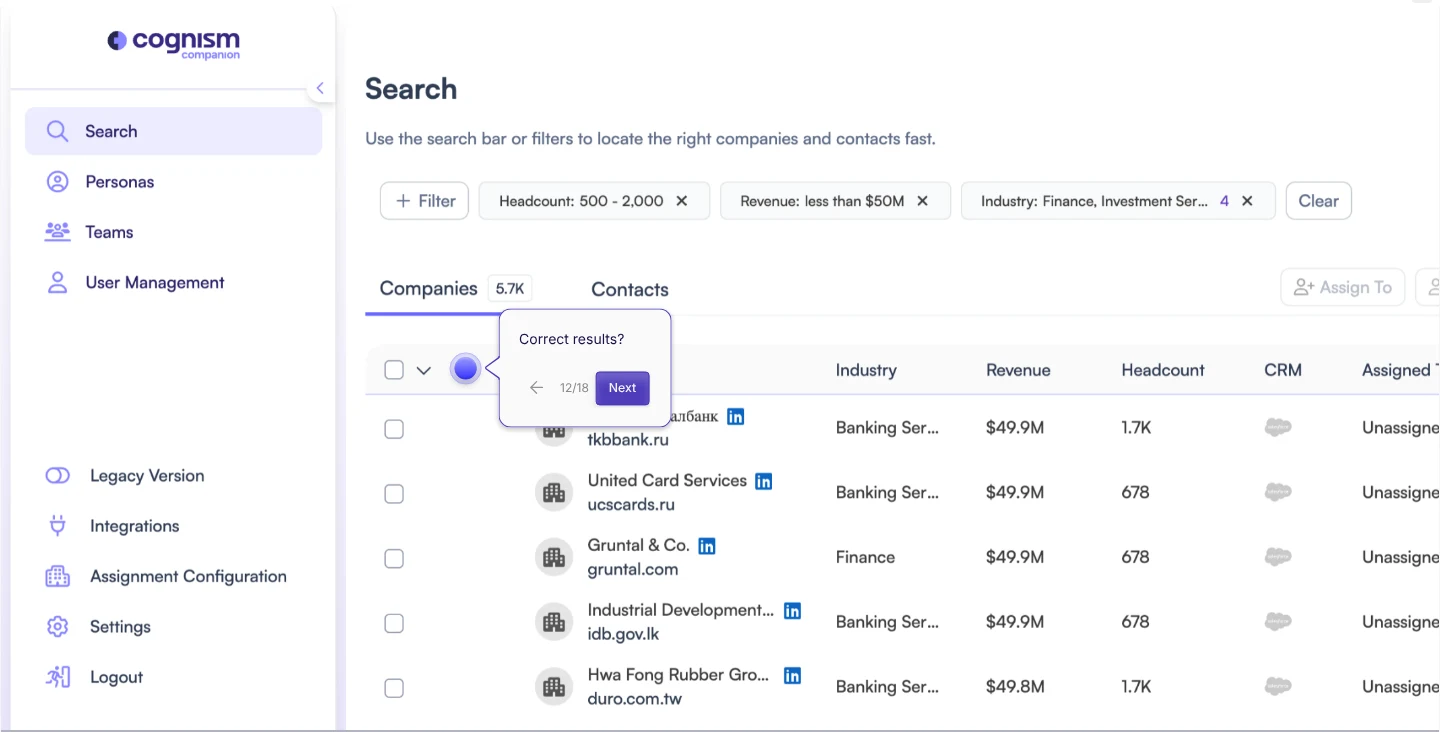The width and height of the screenshot is (1440, 732).
Task: Click the Revenue column header
Action: coord(1018,370)
